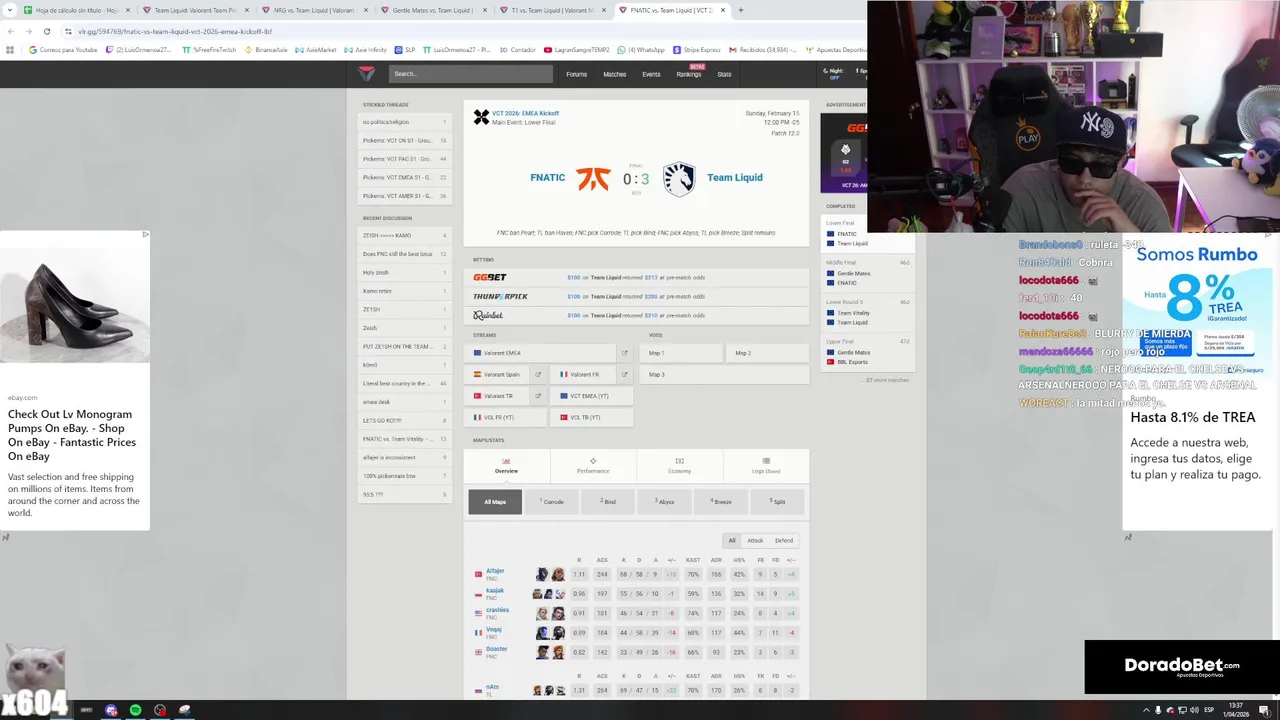Click the Spotify icon in the taskbar

(x=135, y=710)
